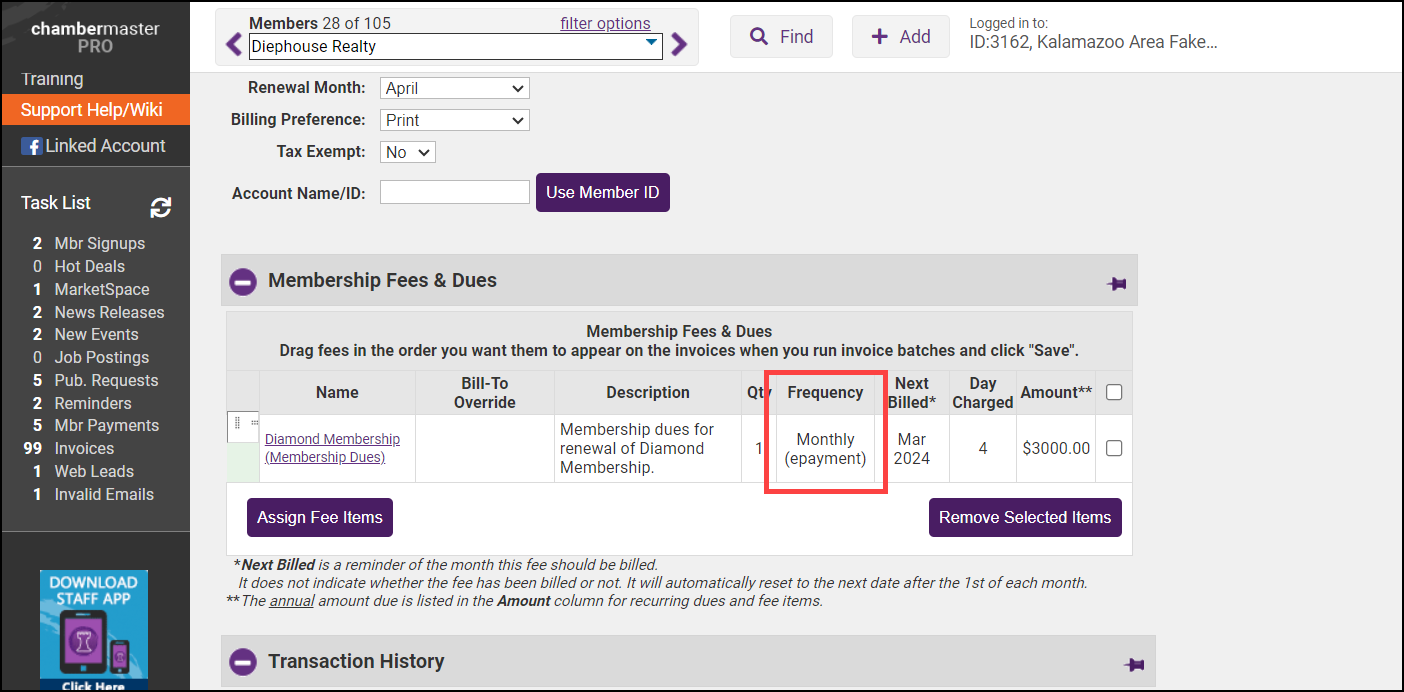Open the Renewal Month dropdown
This screenshot has height=692, width=1404.
tap(455, 88)
